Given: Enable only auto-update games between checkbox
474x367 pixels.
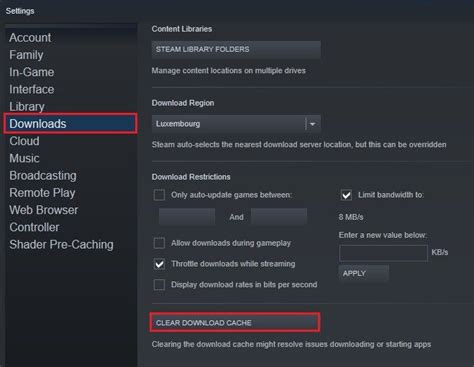Looking at the screenshot, I should [159, 195].
